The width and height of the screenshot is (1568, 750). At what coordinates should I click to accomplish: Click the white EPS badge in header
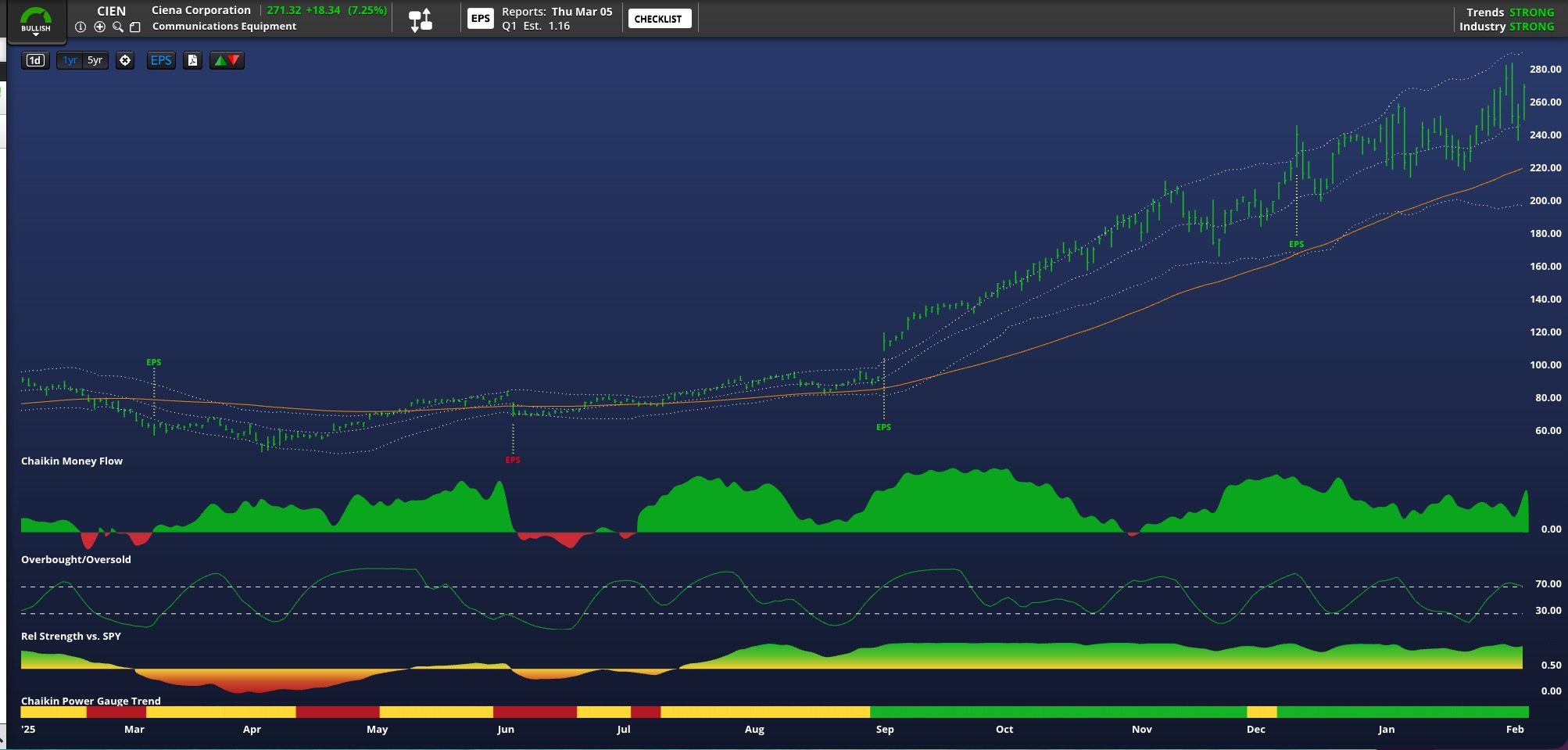click(x=480, y=19)
